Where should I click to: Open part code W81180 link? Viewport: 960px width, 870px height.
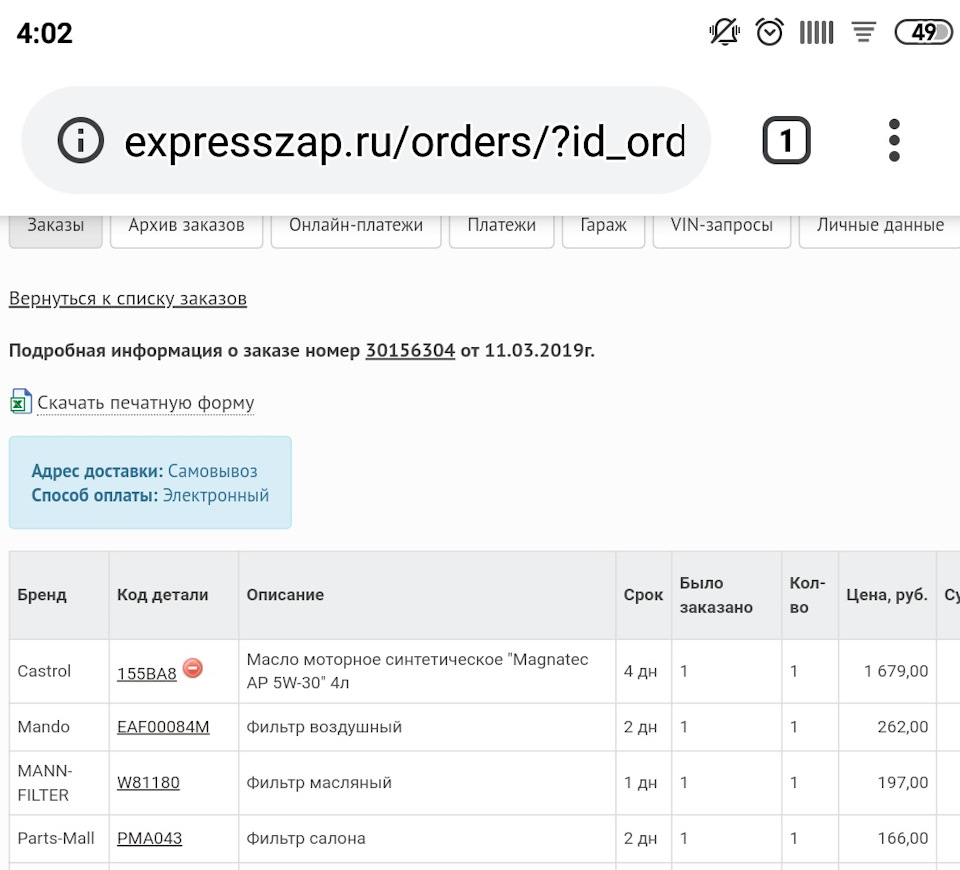pyautogui.click(x=148, y=783)
